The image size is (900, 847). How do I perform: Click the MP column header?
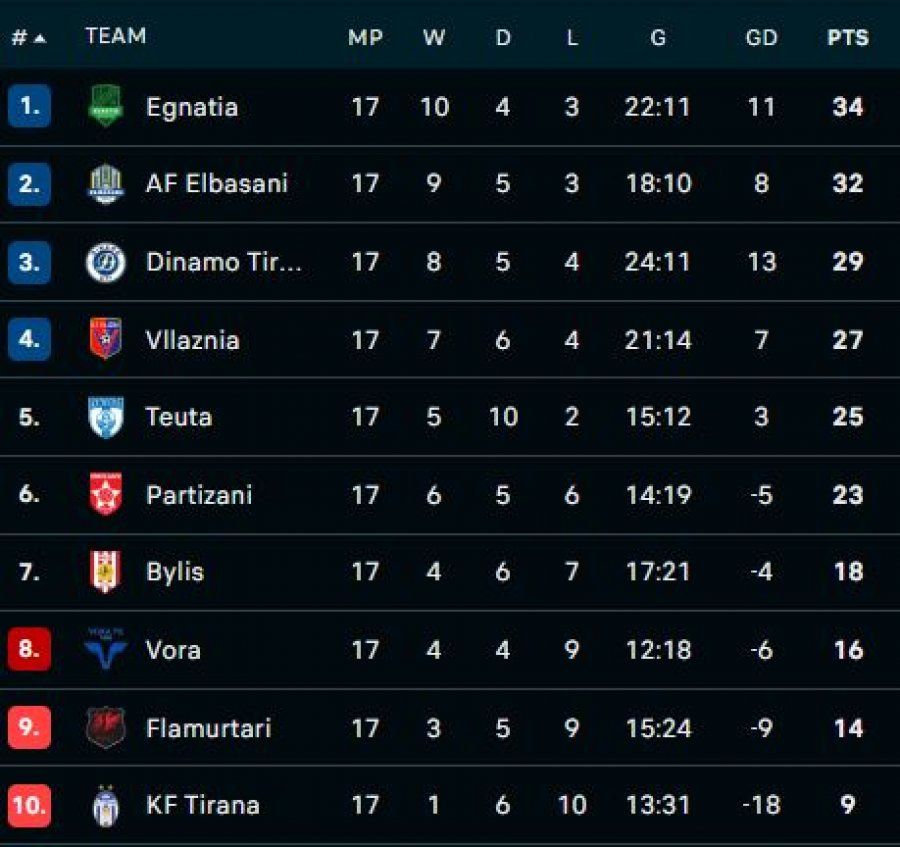tap(365, 38)
